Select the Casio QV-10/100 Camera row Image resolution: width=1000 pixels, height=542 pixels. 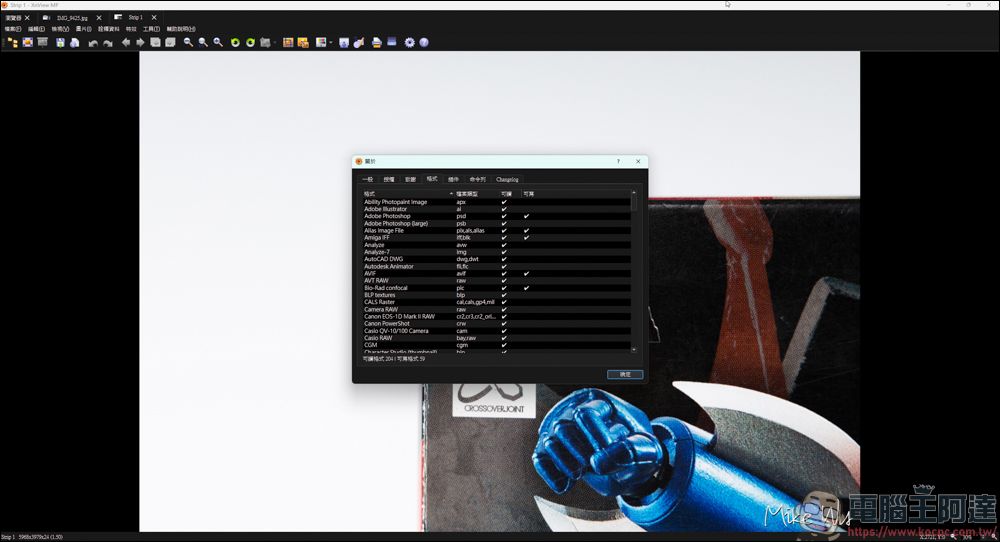pos(496,331)
